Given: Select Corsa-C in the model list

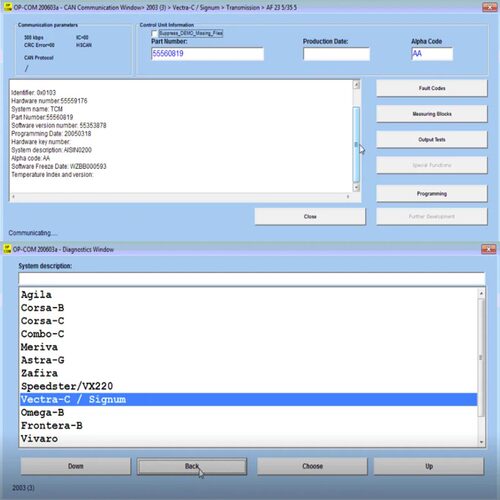Looking at the screenshot, I should click(x=248, y=321).
